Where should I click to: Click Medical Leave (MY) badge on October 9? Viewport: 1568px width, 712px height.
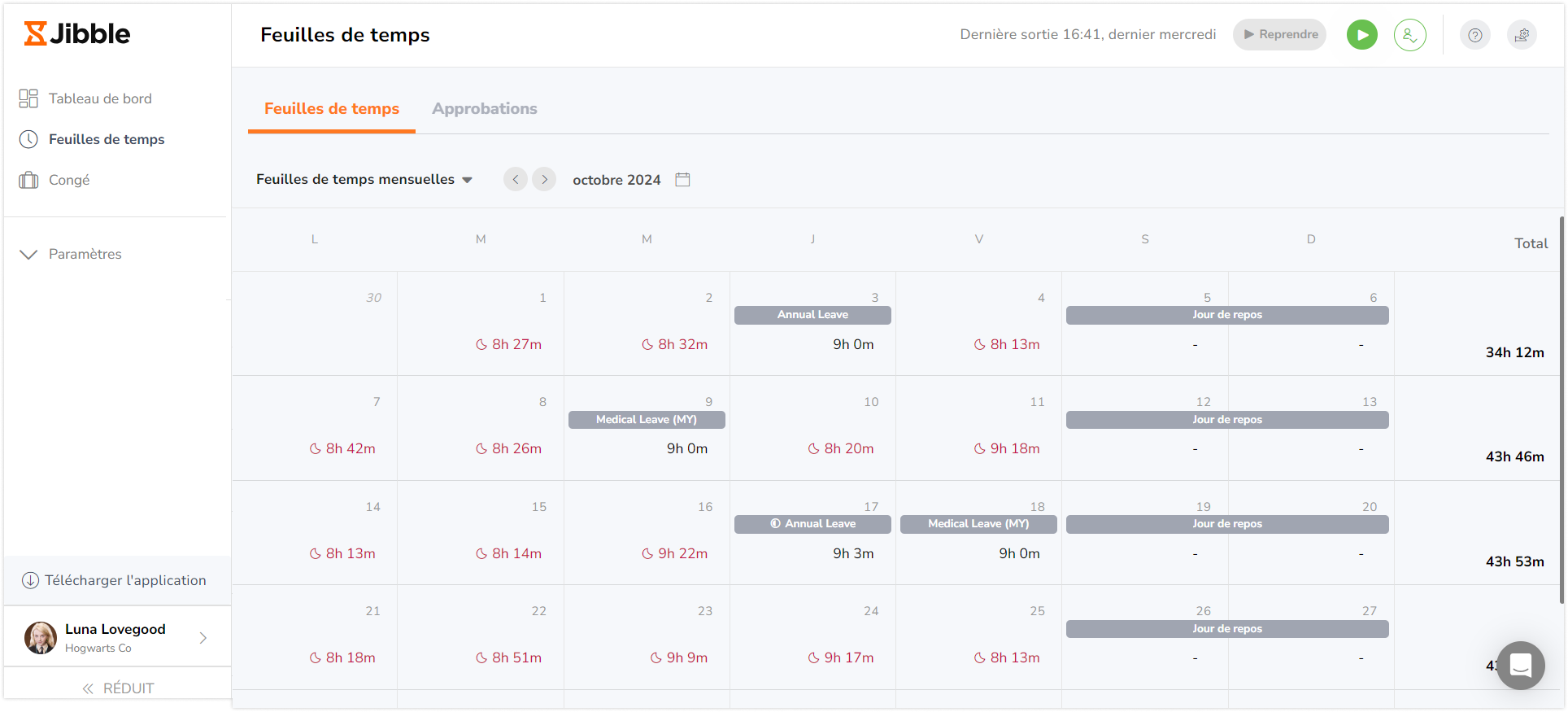click(647, 420)
